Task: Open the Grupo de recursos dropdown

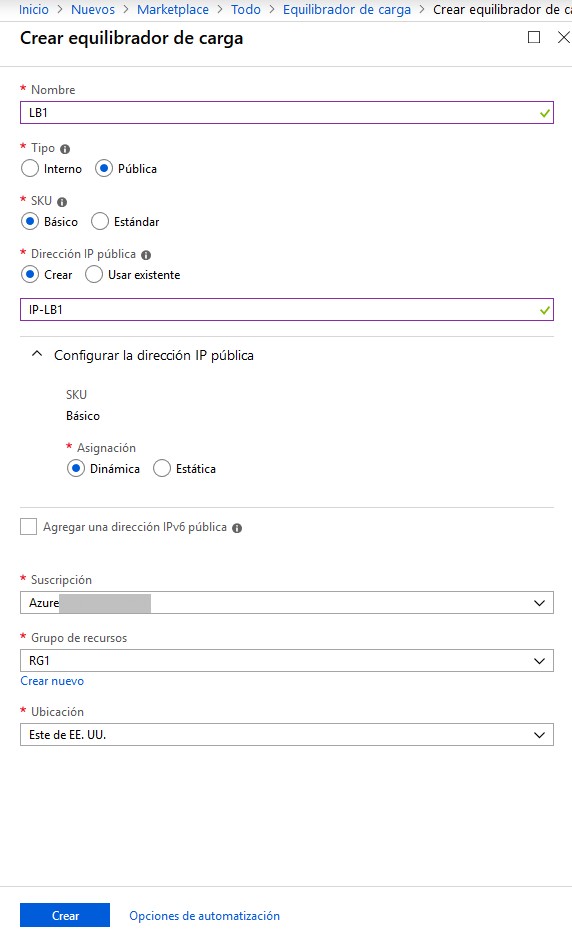Action: click(x=287, y=661)
